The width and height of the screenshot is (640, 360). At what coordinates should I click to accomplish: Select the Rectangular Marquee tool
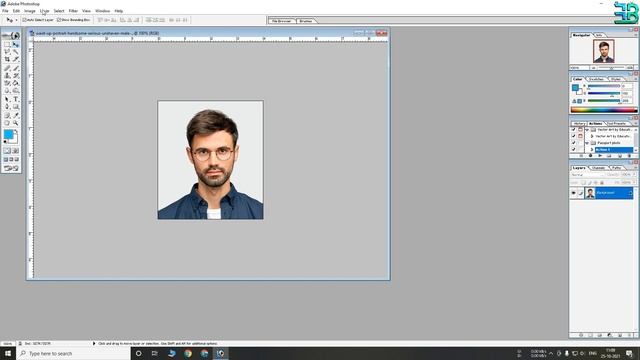pos(7,44)
